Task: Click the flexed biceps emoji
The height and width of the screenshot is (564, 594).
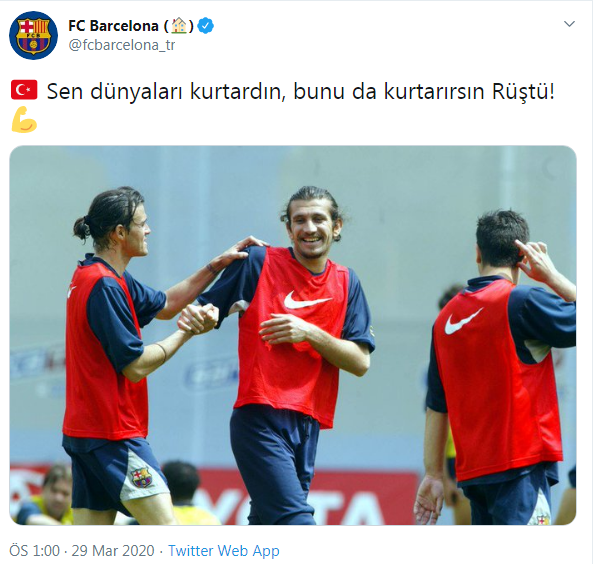Action: click(x=24, y=120)
